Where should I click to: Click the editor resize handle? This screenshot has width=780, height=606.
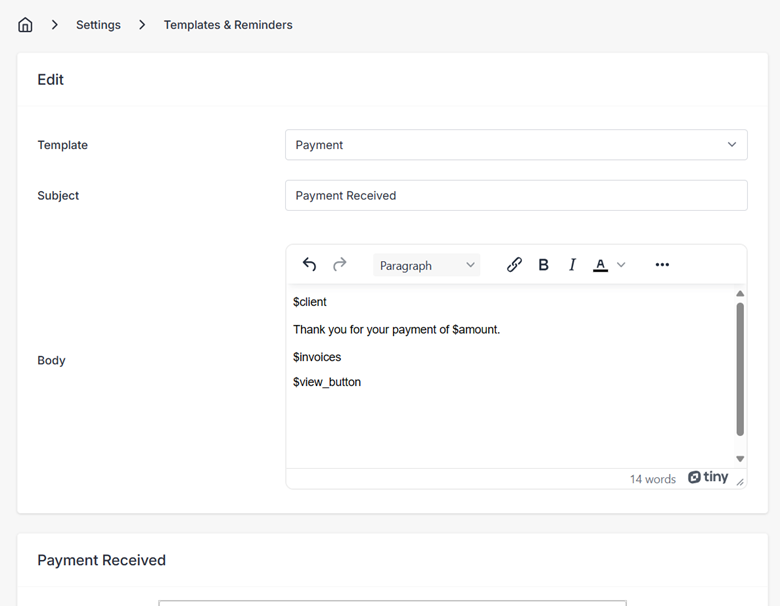(740, 481)
